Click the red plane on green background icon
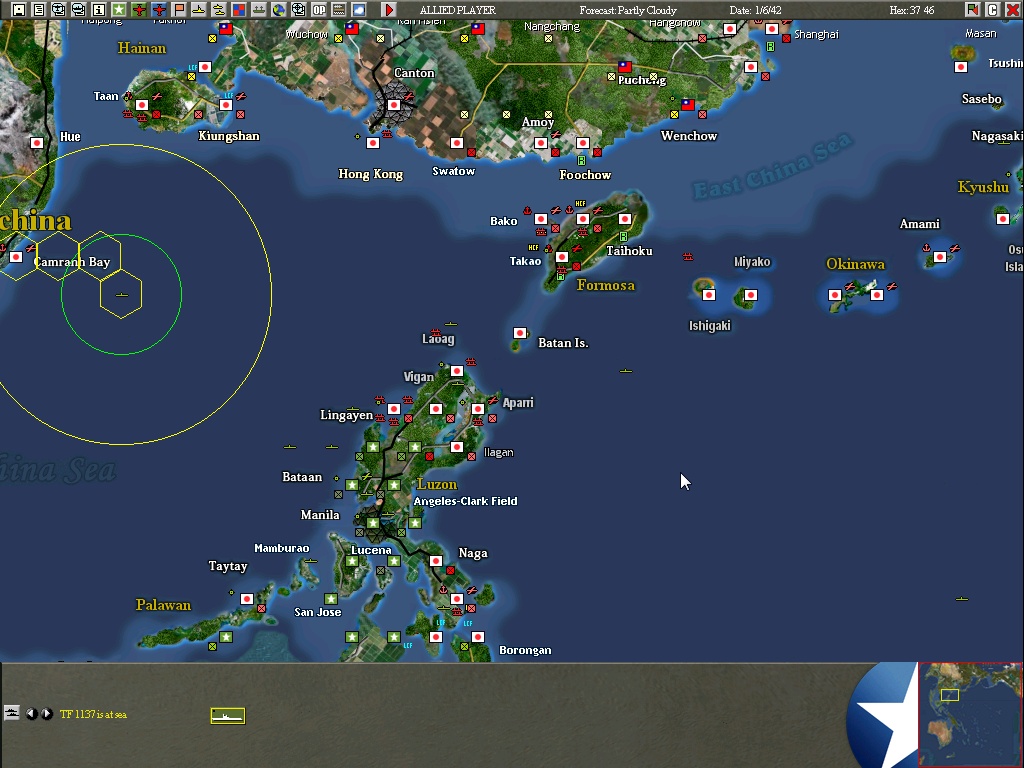This screenshot has width=1024, height=768. pyautogui.click(x=138, y=10)
